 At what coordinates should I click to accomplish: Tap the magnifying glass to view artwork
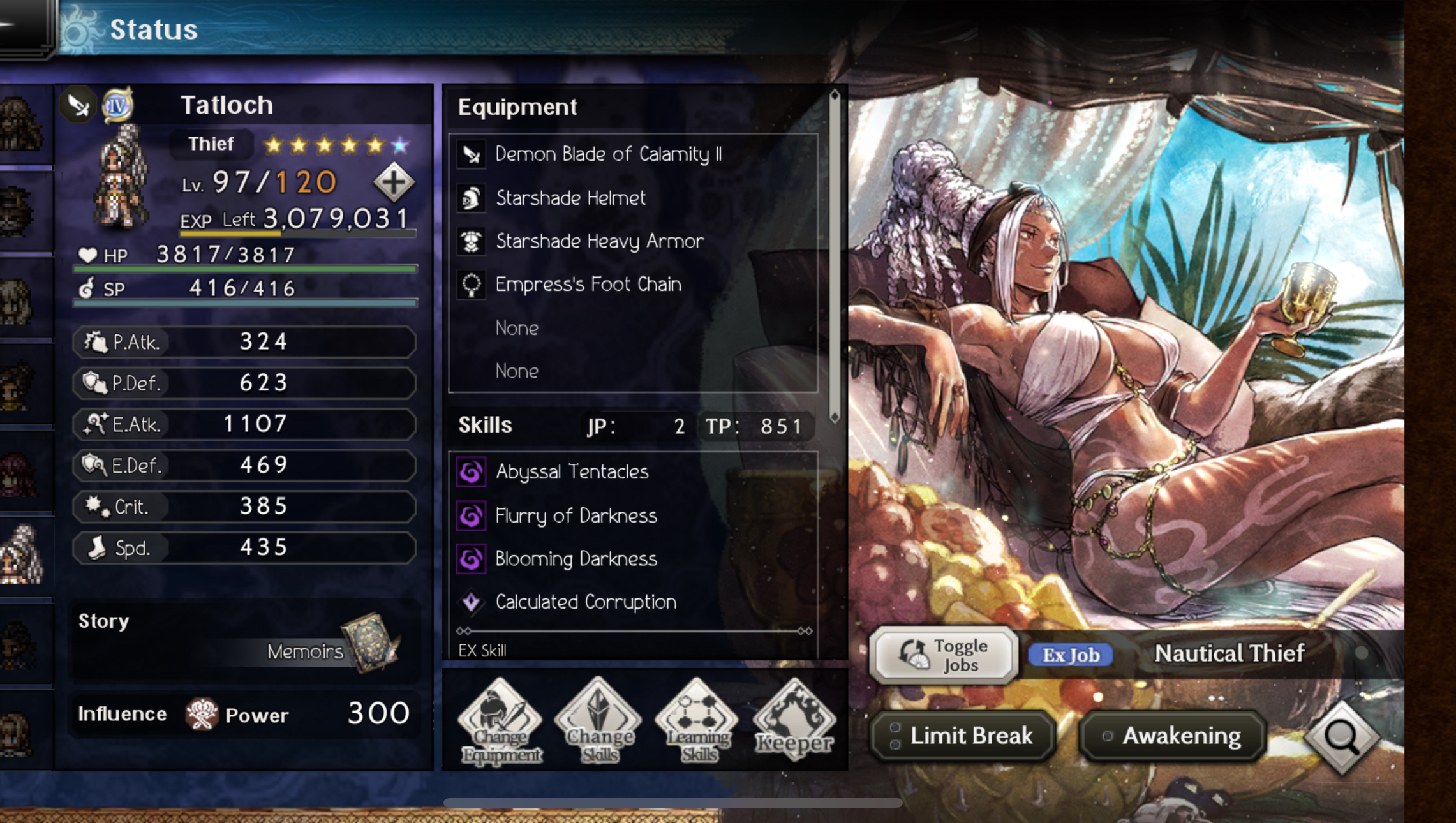coord(1341,737)
